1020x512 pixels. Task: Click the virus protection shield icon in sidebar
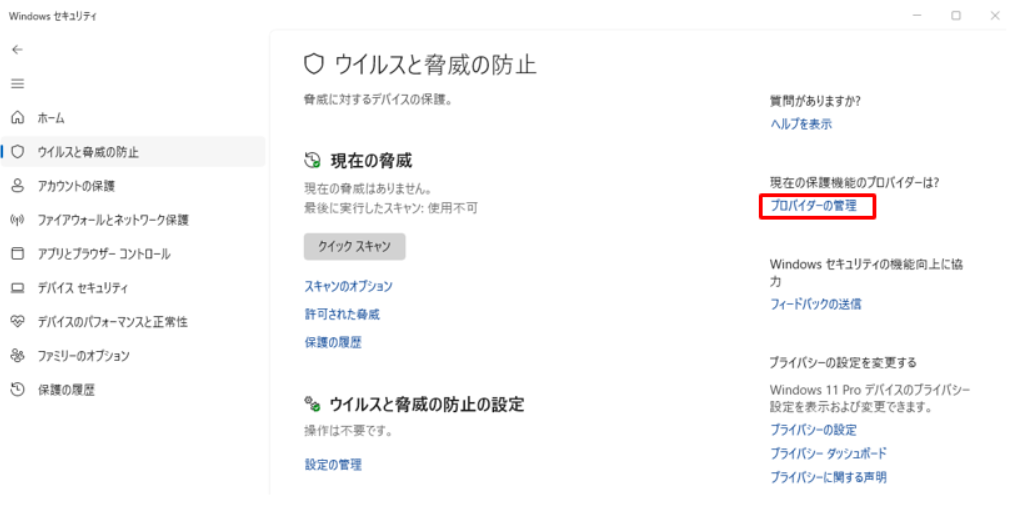click(x=17, y=152)
